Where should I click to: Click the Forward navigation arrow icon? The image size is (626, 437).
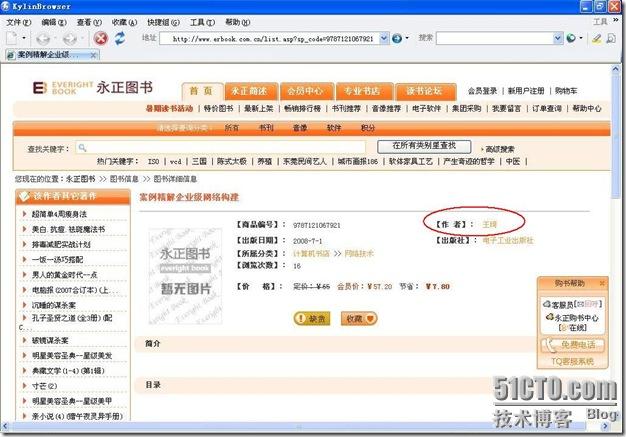pyautogui.click(x=70, y=39)
